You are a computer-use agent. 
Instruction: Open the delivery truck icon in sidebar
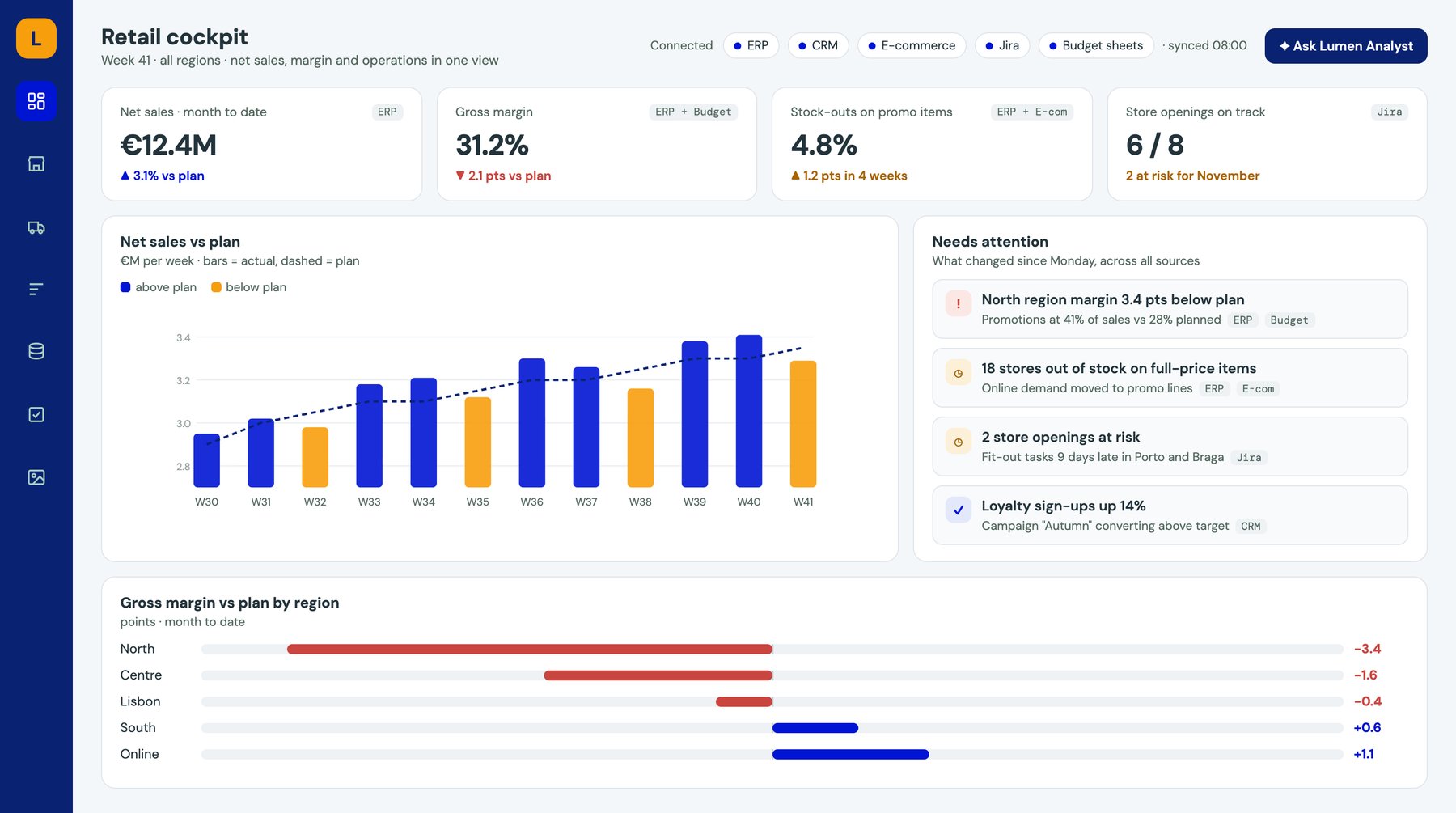36,227
